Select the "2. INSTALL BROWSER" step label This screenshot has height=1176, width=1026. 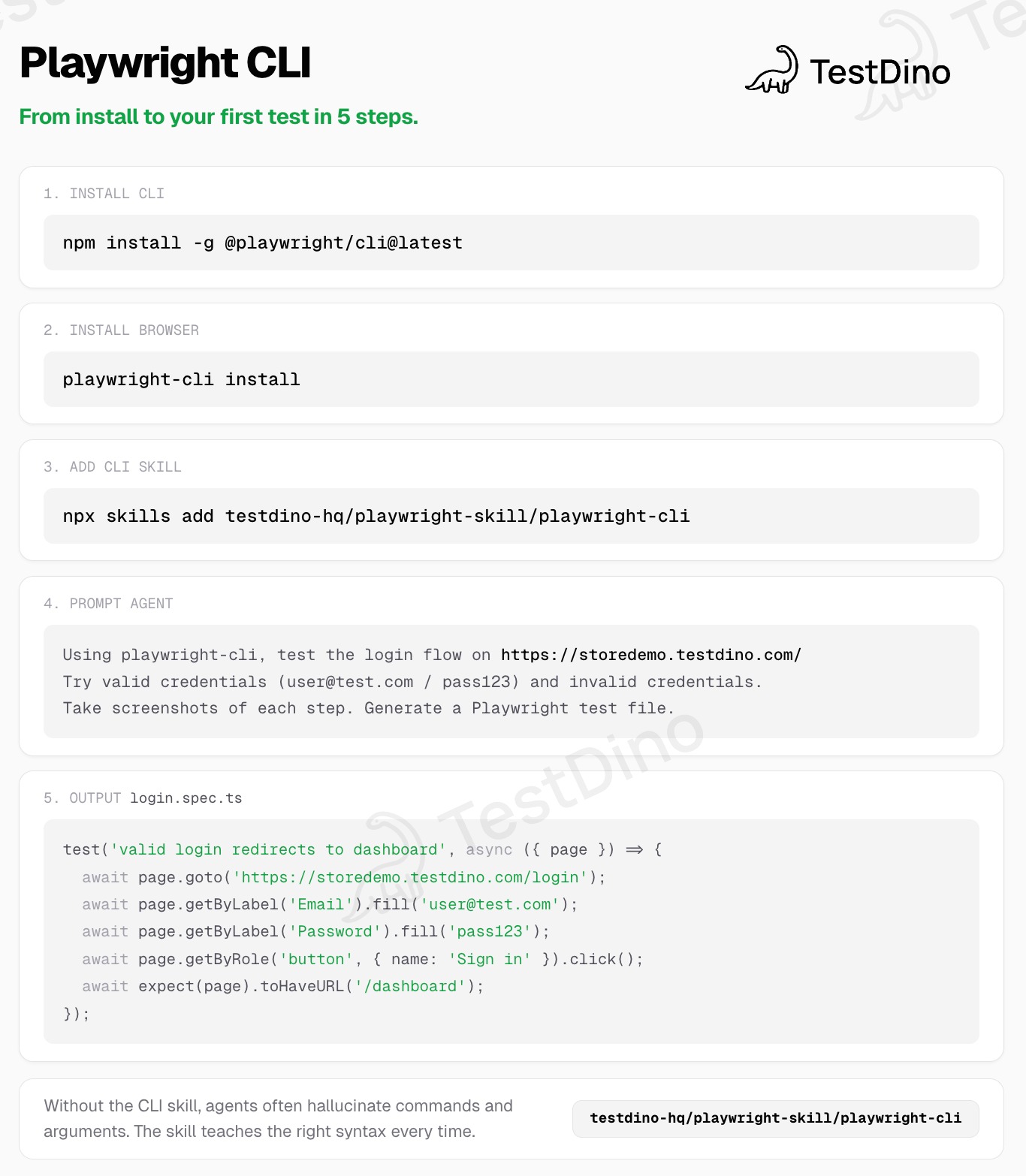pyautogui.click(x=121, y=330)
